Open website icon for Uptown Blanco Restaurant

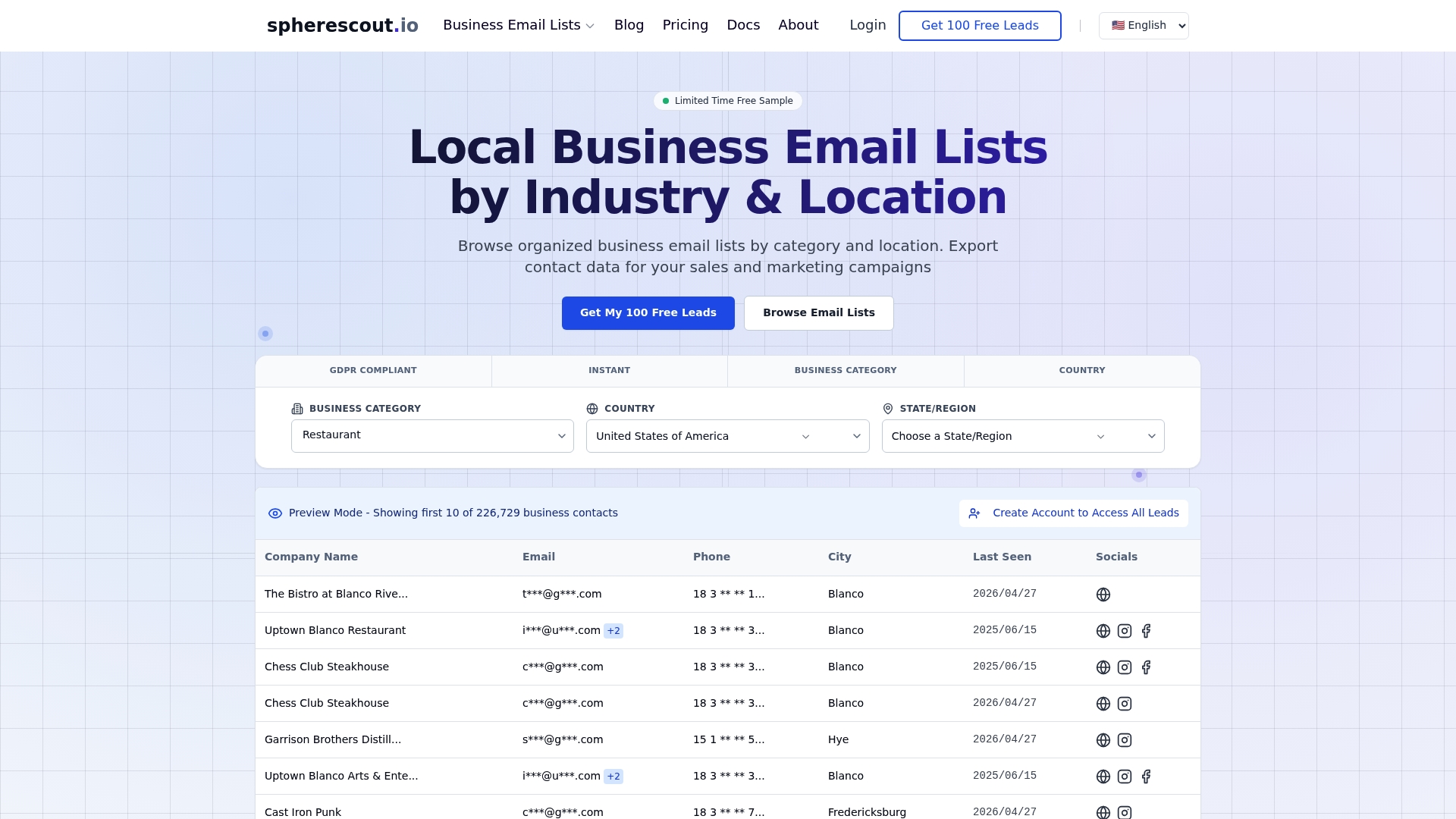[1103, 631]
